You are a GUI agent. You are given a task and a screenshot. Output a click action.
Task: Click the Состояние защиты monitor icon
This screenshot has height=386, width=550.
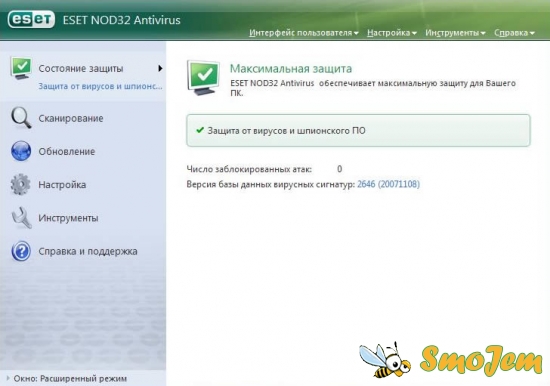click(21, 68)
